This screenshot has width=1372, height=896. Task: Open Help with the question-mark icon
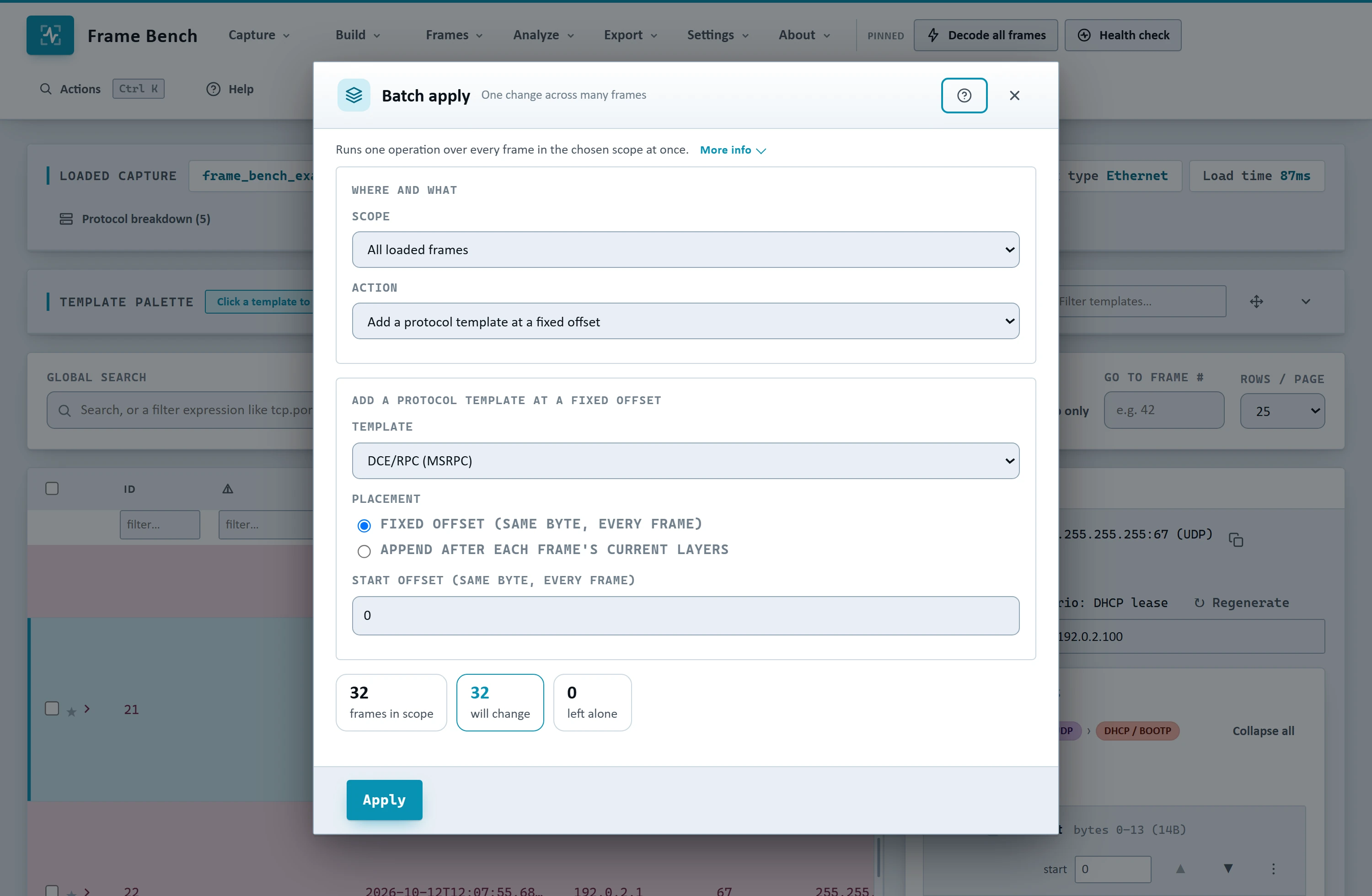pos(213,89)
